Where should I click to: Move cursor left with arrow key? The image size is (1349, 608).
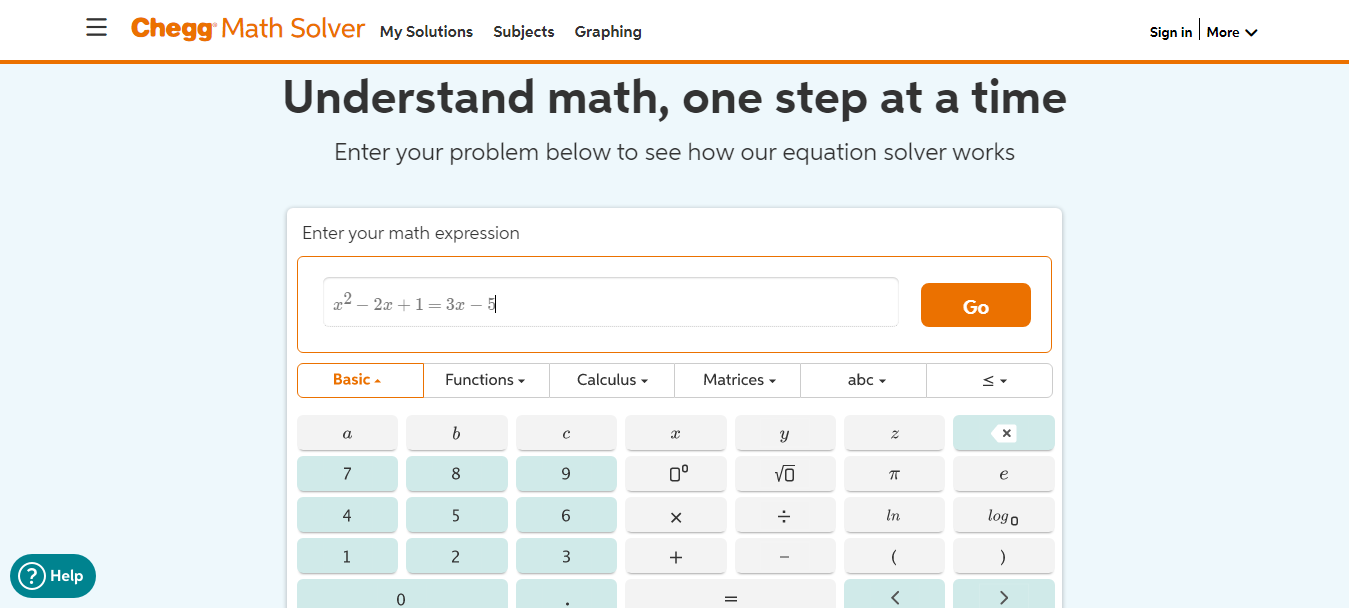point(894,597)
